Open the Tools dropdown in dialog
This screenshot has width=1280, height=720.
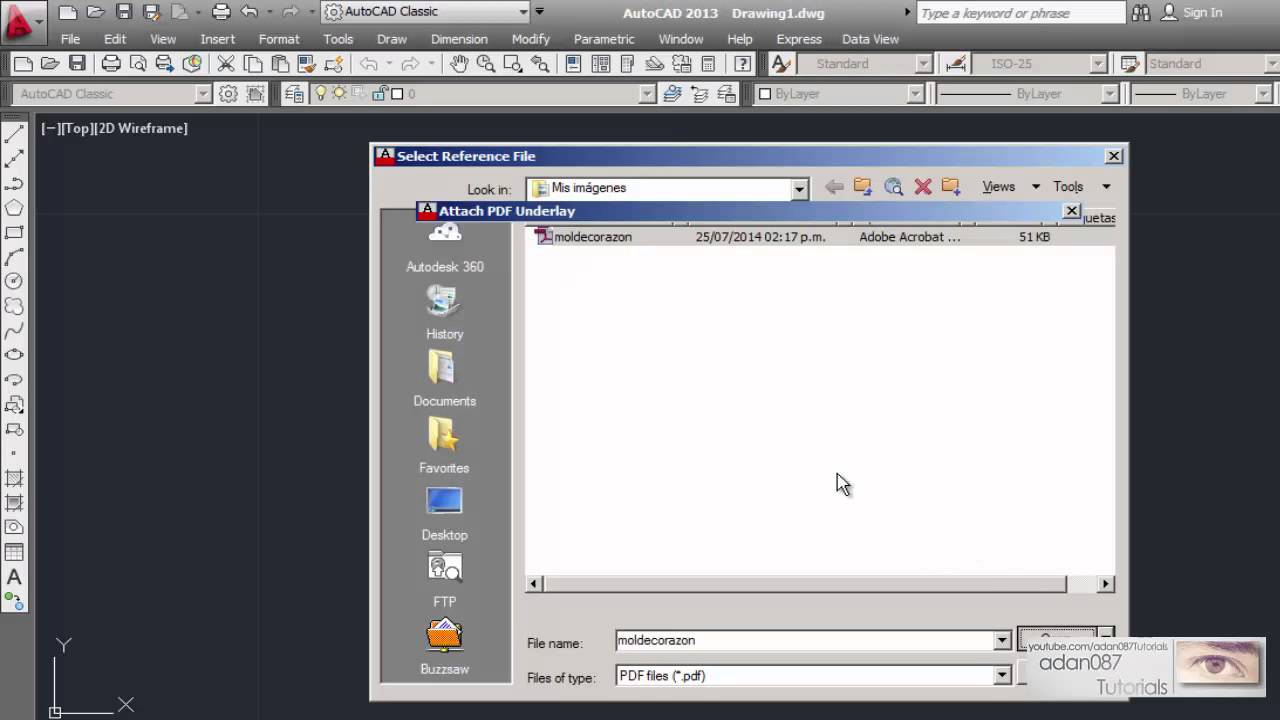tap(1081, 187)
